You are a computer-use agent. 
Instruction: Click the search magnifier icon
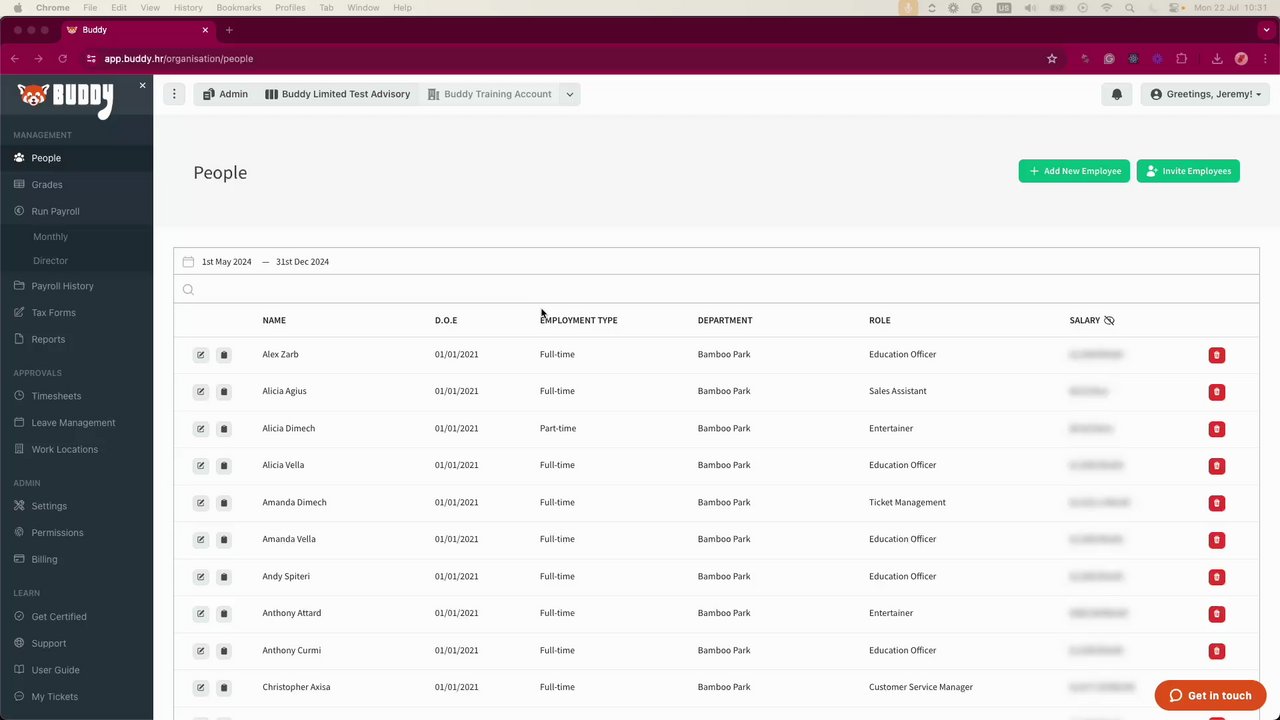tap(188, 290)
